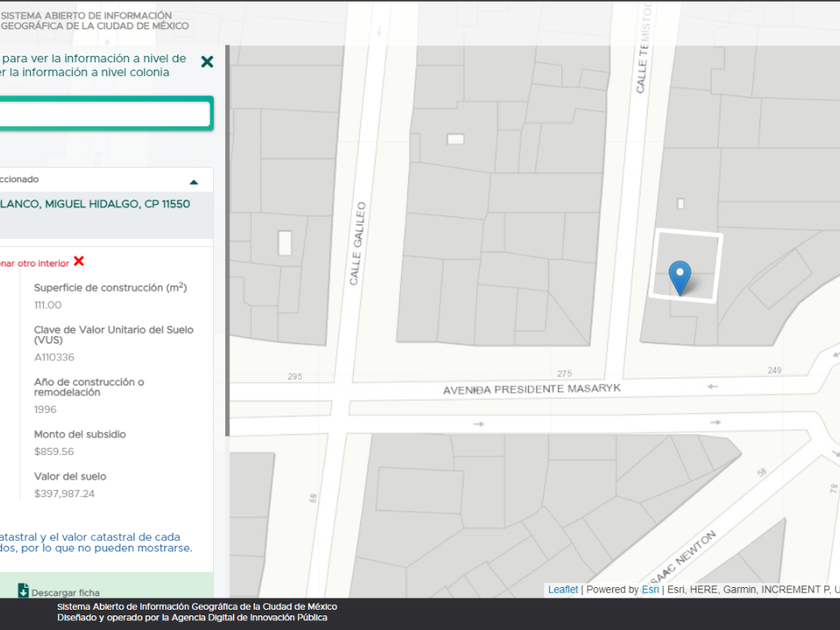Focus the green-bordered search field
The width and height of the screenshot is (840, 630).
pos(100,114)
